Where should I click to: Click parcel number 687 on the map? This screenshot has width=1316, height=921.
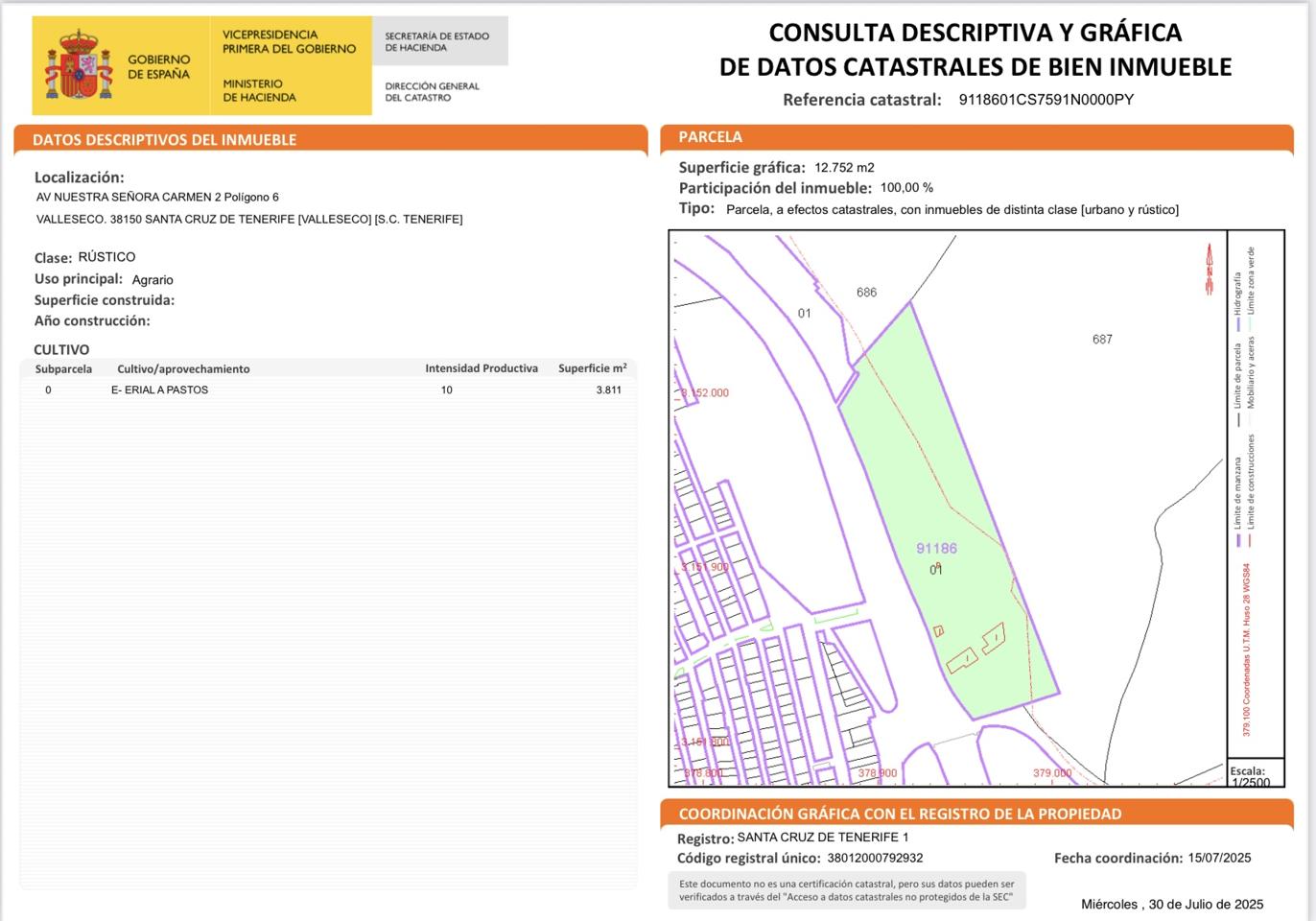coord(1102,340)
